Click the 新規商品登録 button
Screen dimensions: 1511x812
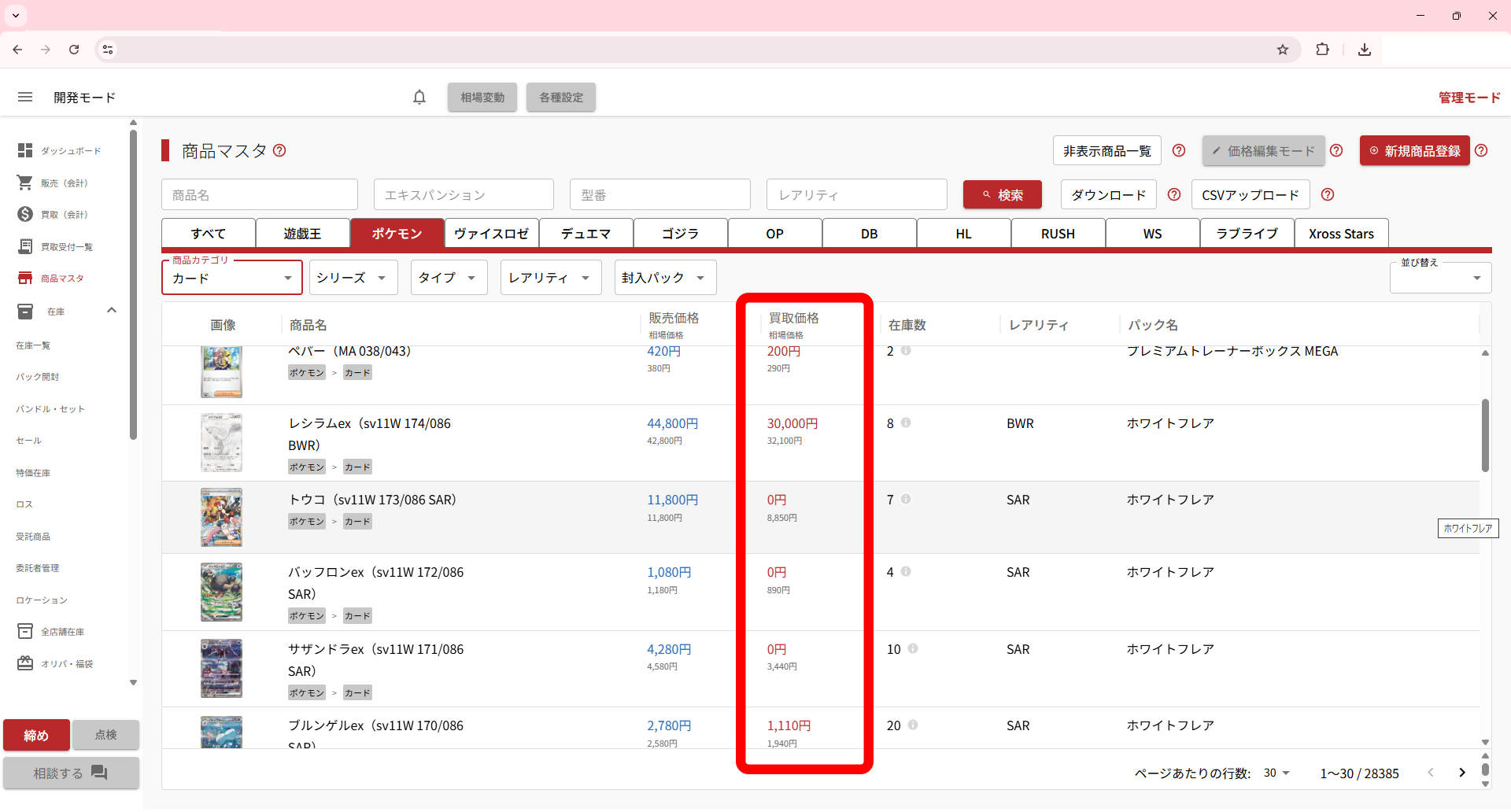(1414, 150)
